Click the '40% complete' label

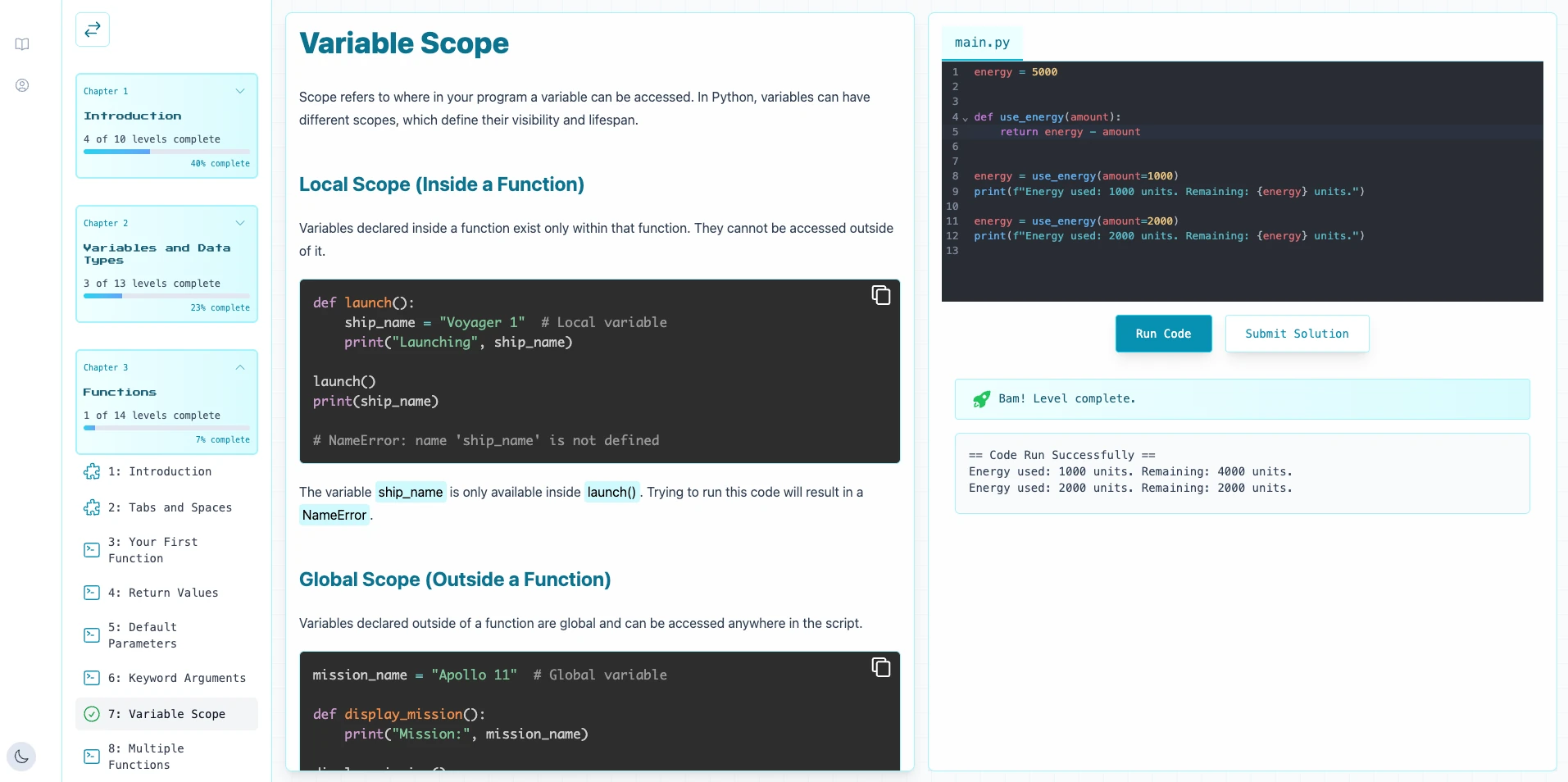[220, 163]
